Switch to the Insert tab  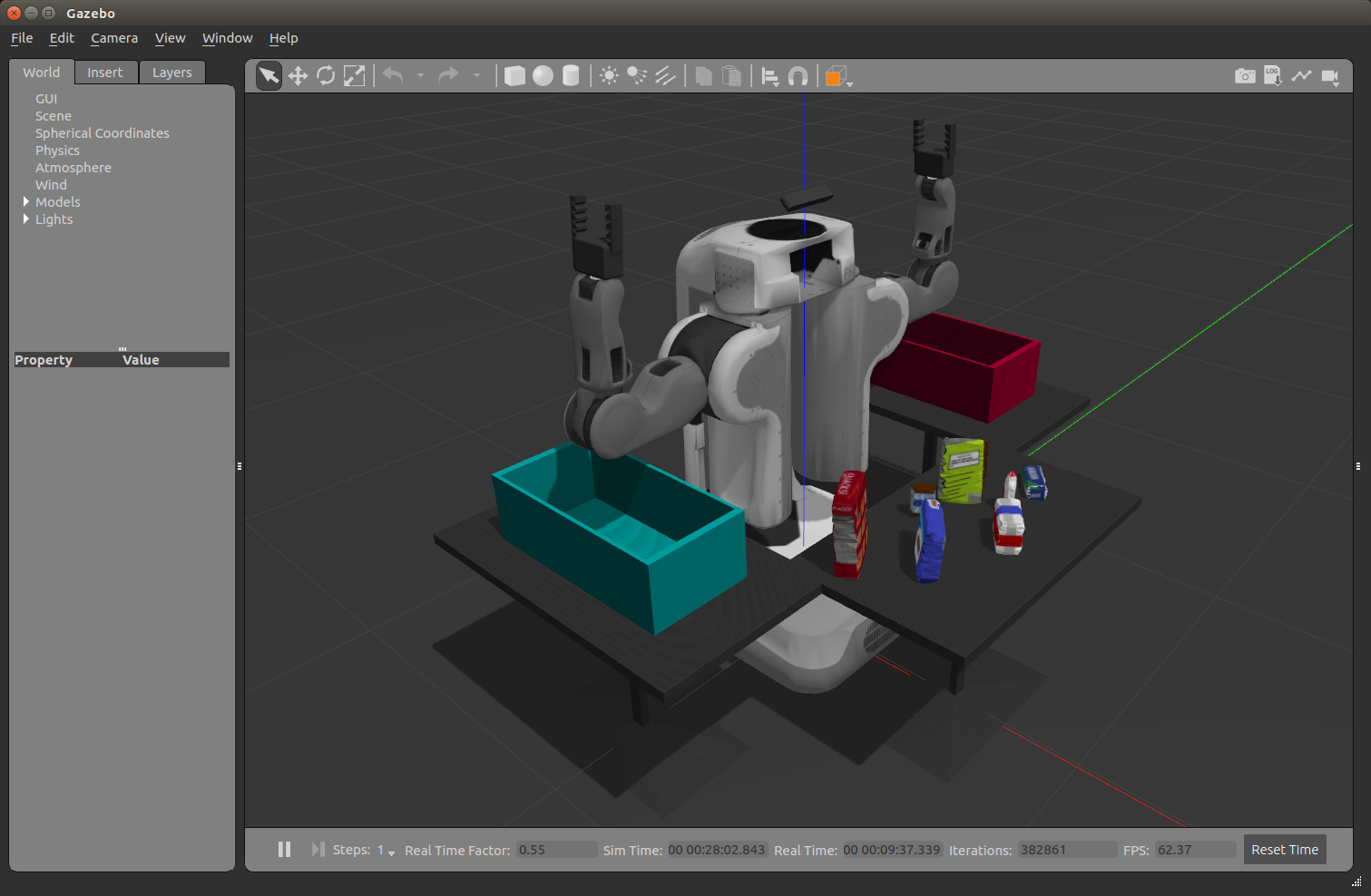point(105,73)
